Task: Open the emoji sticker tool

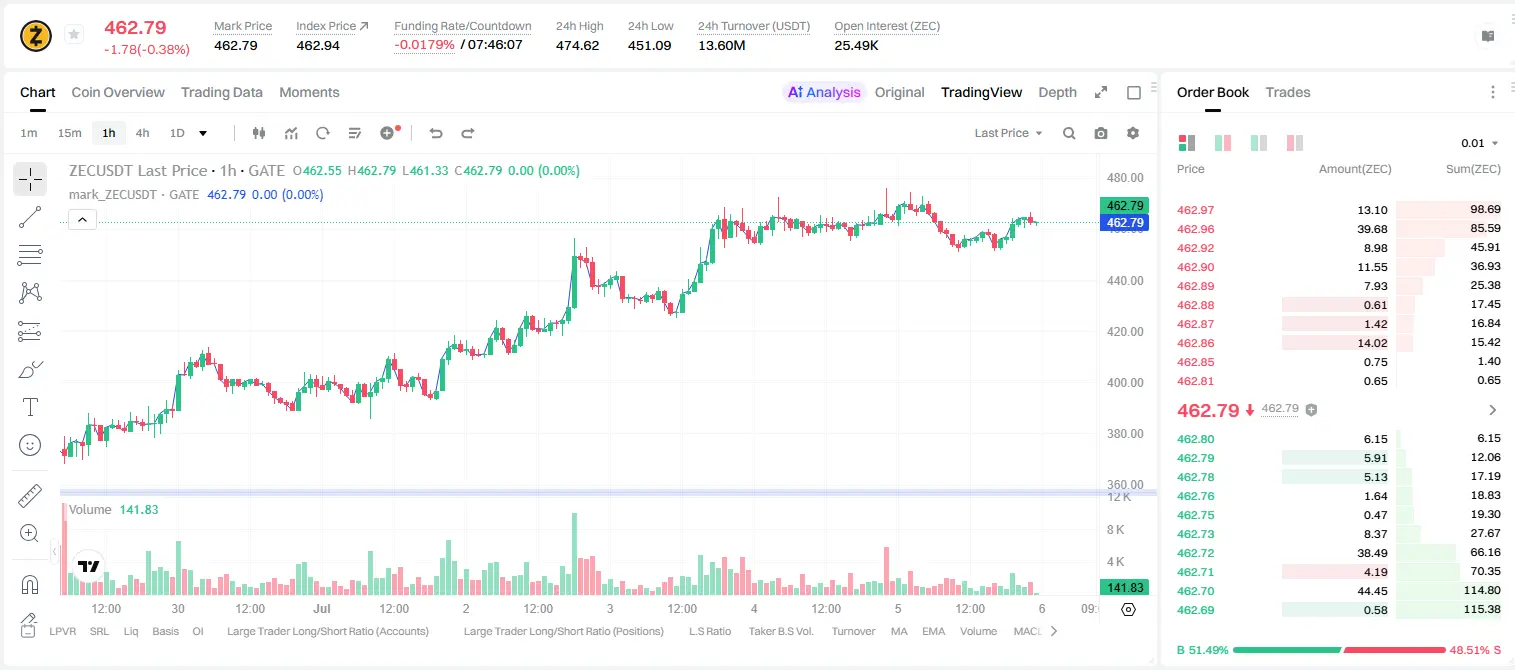Action: (30, 445)
